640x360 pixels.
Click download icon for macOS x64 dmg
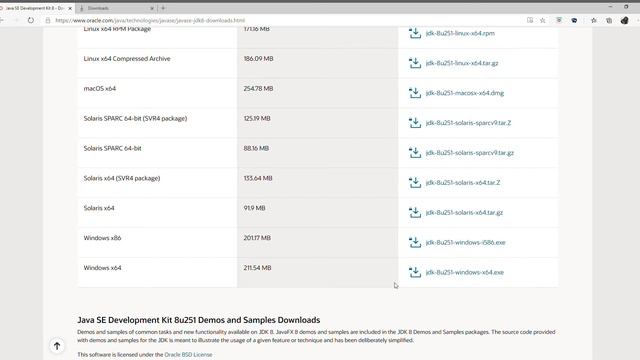(x=415, y=93)
